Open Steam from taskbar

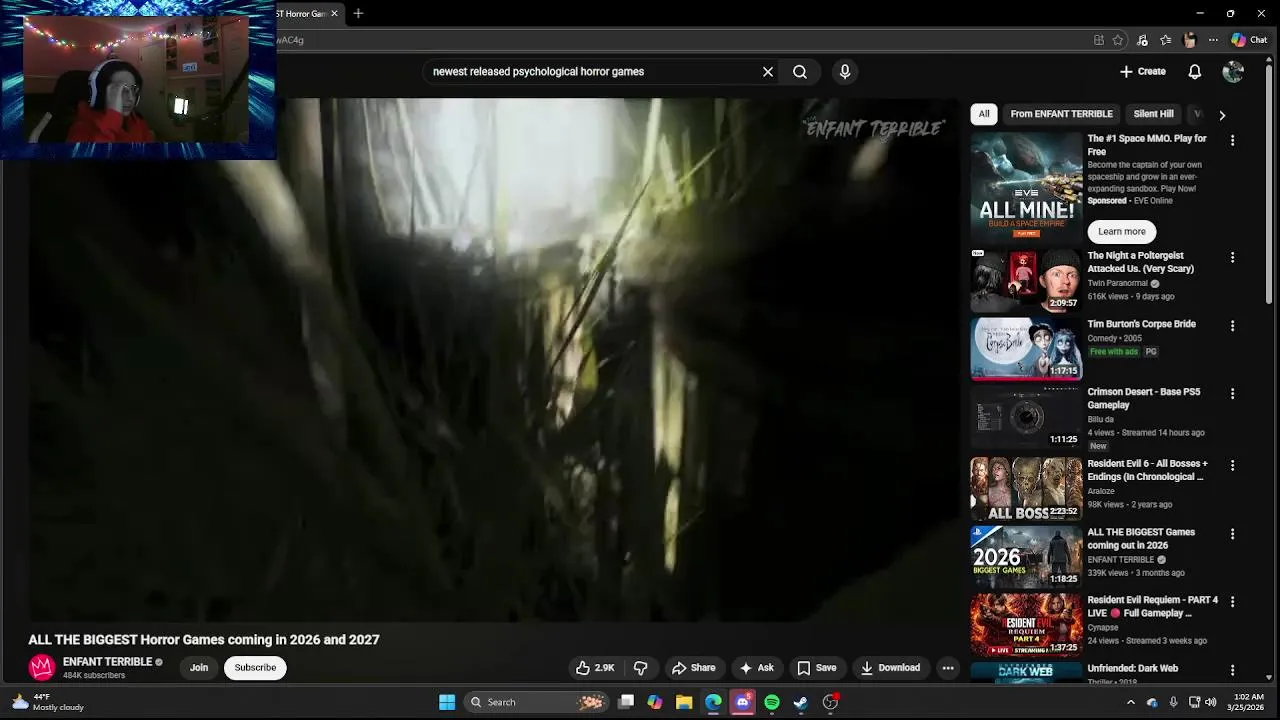click(801, 702)
